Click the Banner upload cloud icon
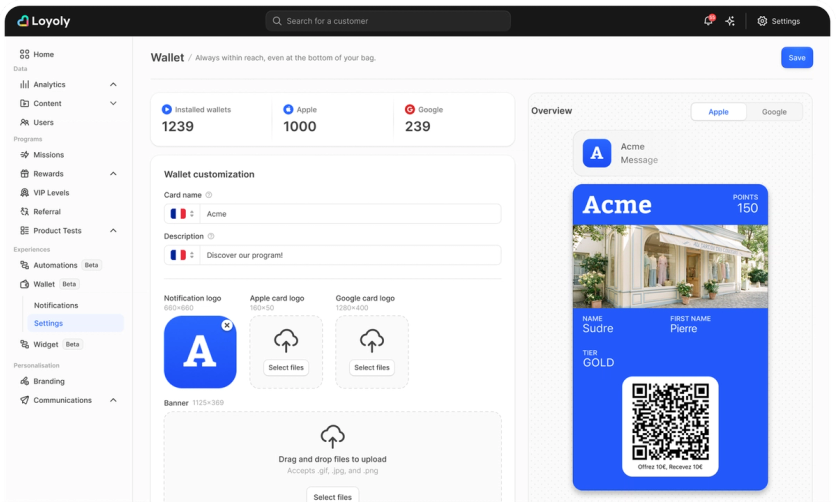Viewport: 836px width, 502px height. pos(333,436)
